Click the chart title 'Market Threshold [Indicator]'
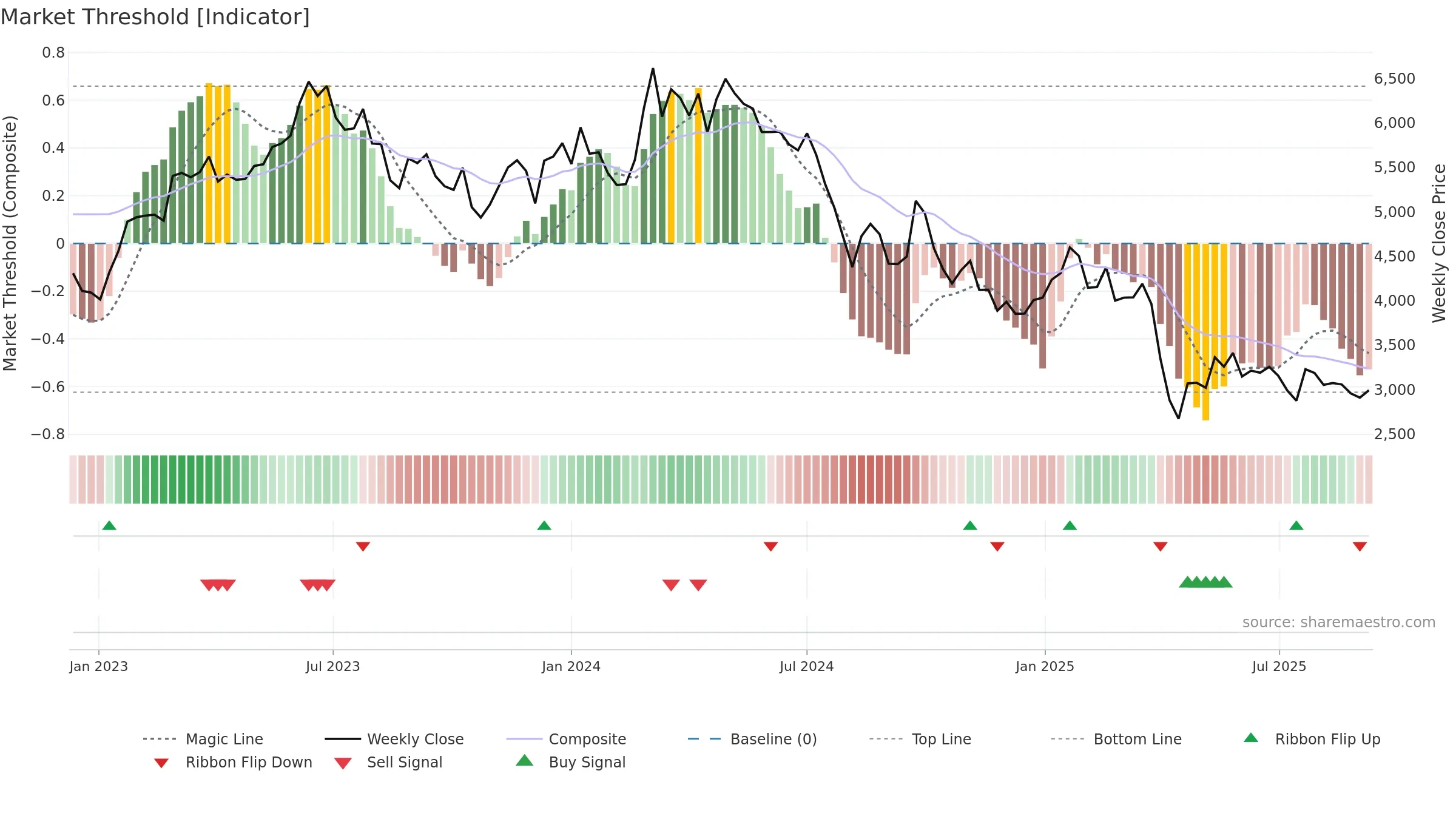Screen dimensions: 1456x819 (x=155, y=17)
